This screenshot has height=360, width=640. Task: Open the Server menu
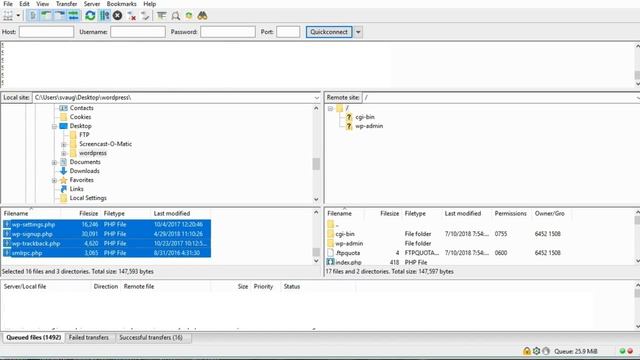pos(92,4)
